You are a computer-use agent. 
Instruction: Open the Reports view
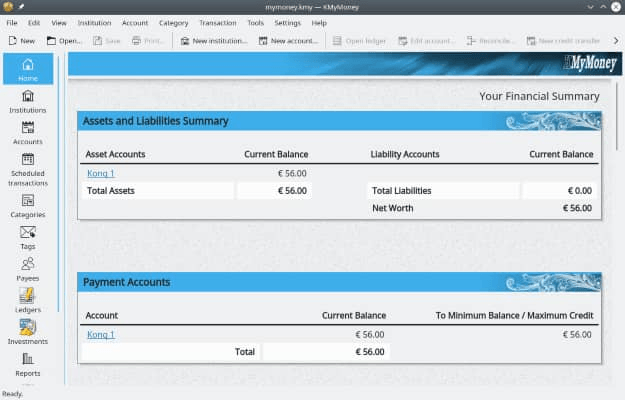click(x=28, y=365)
